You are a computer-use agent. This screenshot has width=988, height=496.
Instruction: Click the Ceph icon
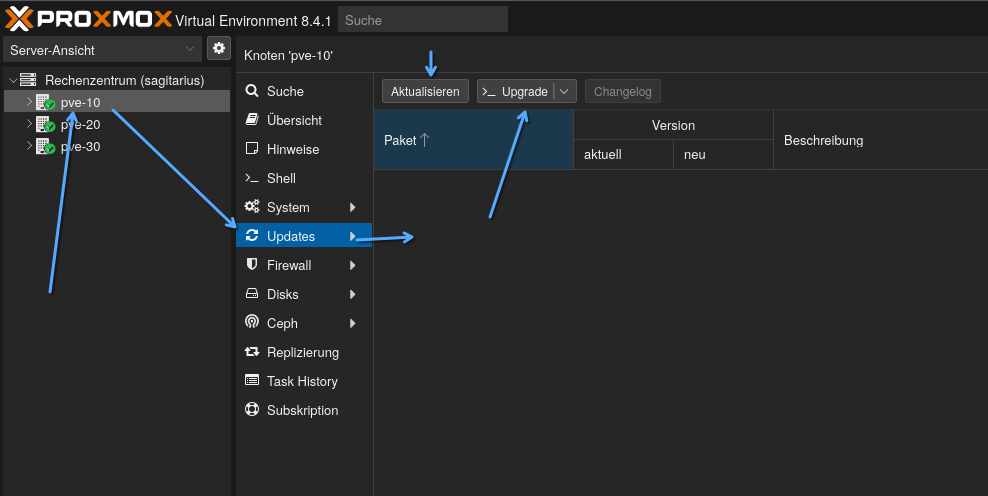coord(251,322)
